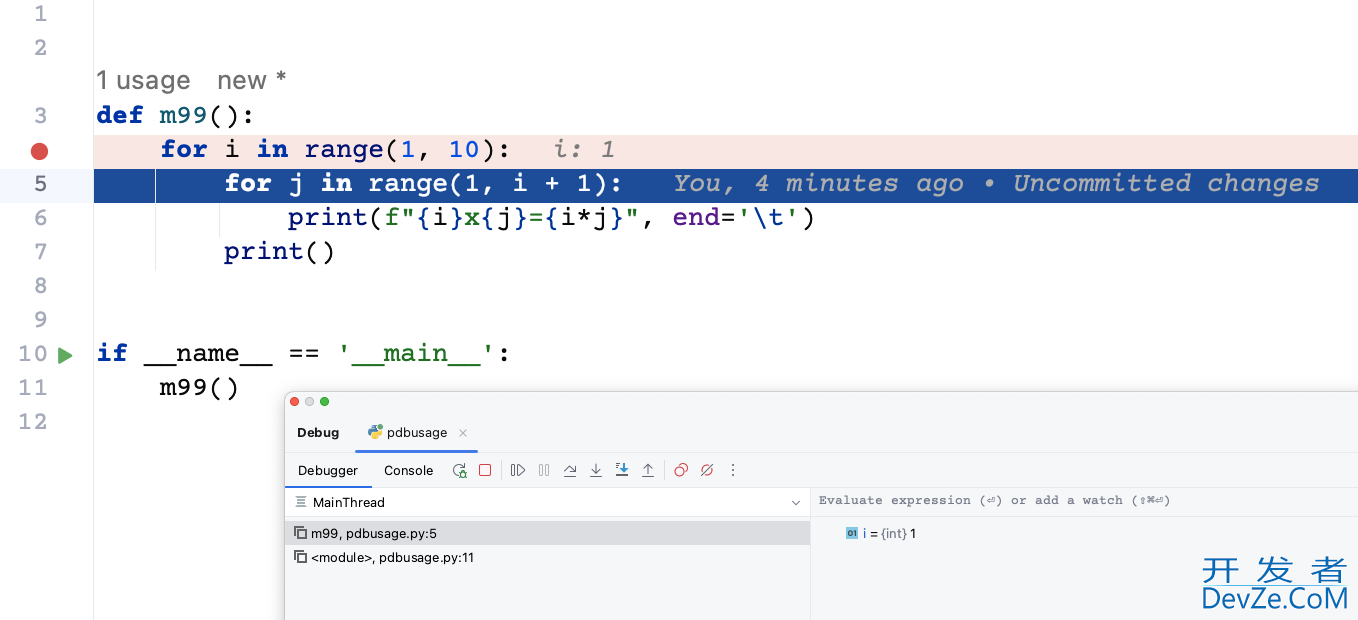Click the __name__ == '__main__' condition
1358x620 pixels.
click(x=320, y=353)
